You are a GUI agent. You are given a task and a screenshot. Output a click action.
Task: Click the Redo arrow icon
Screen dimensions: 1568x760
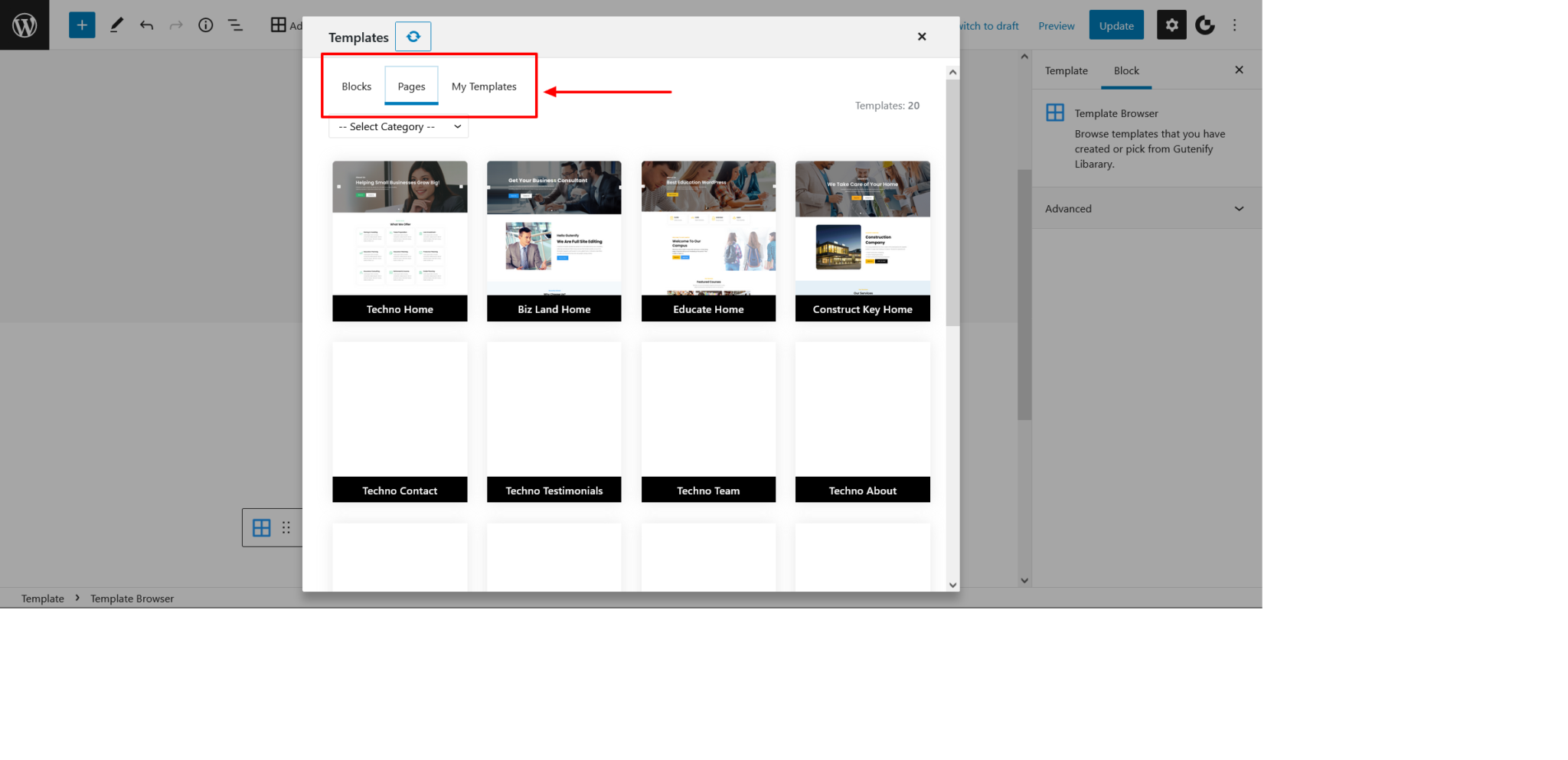(x=176, y=24)
